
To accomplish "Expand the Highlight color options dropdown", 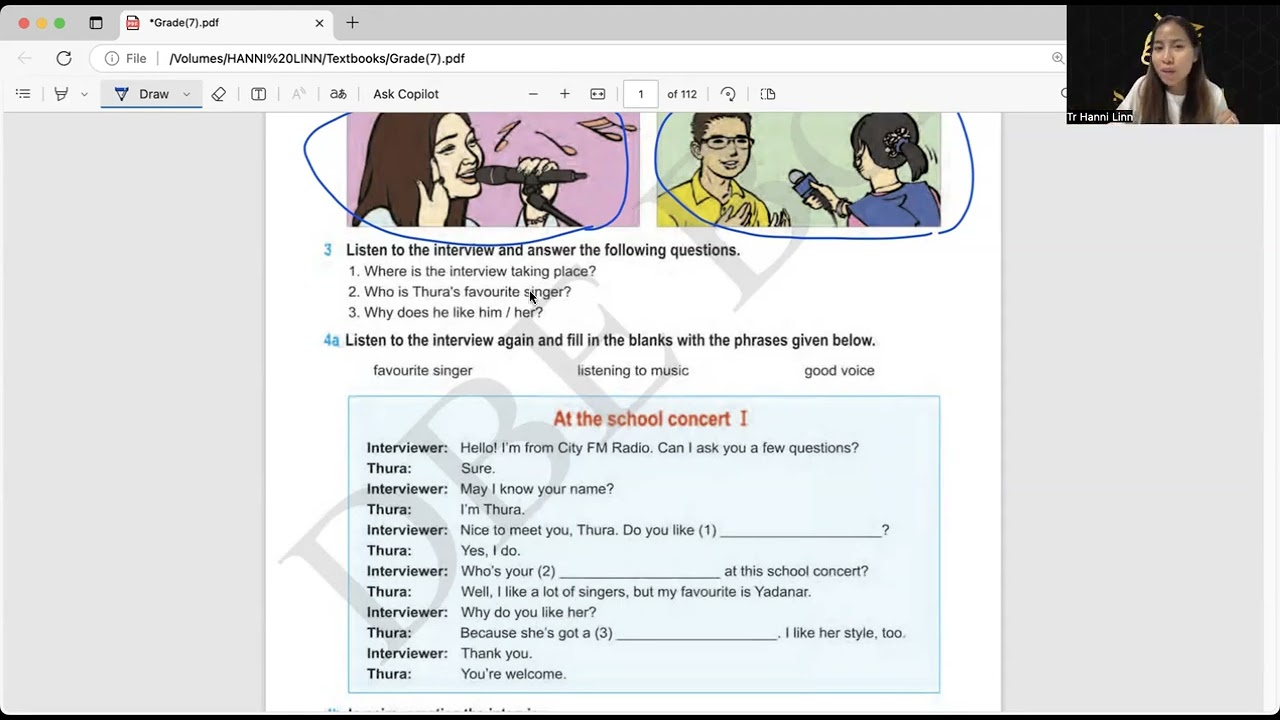I will click(84, 94).
